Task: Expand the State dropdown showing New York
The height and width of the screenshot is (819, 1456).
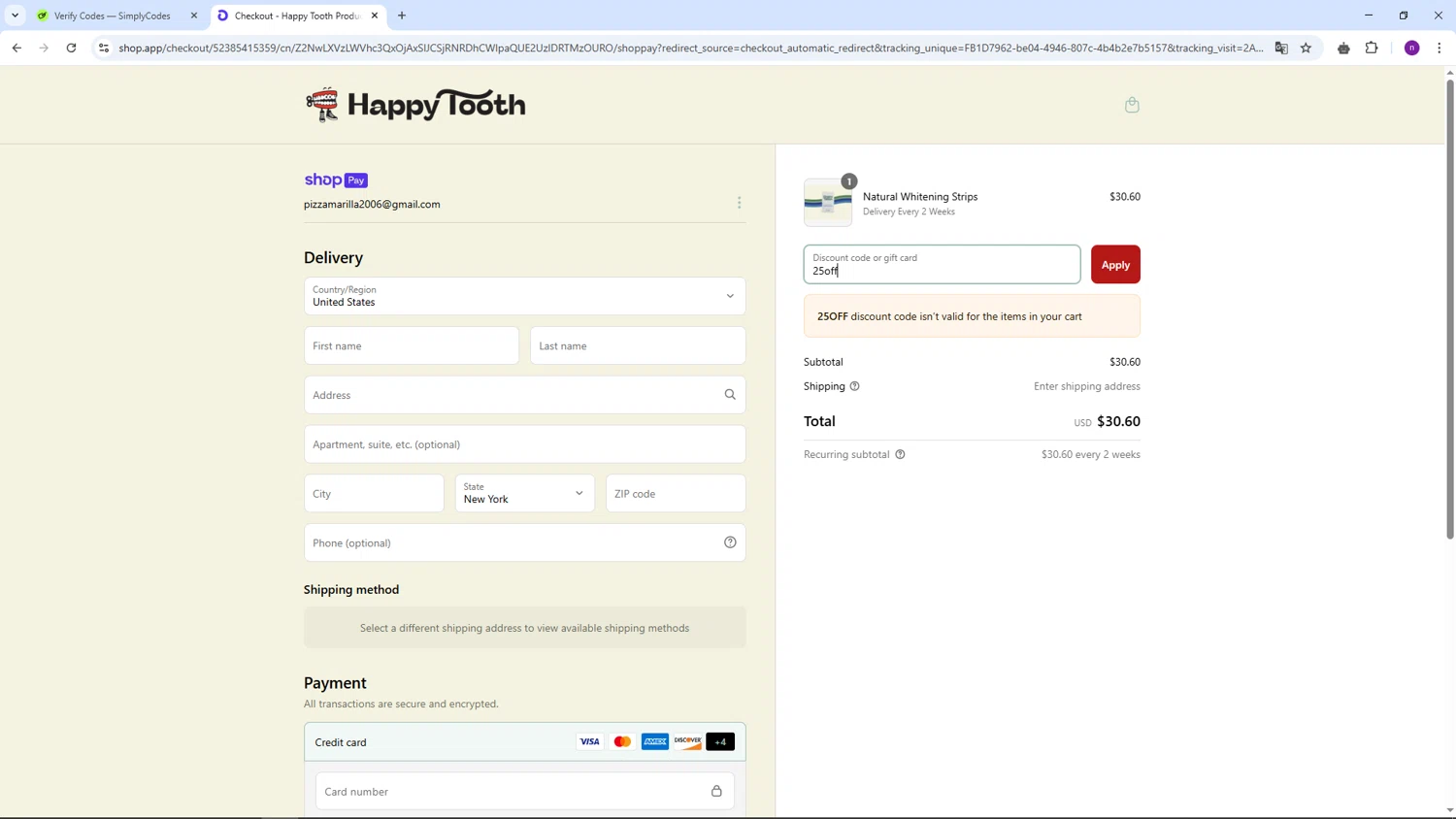Action: (x=525, y=493)
